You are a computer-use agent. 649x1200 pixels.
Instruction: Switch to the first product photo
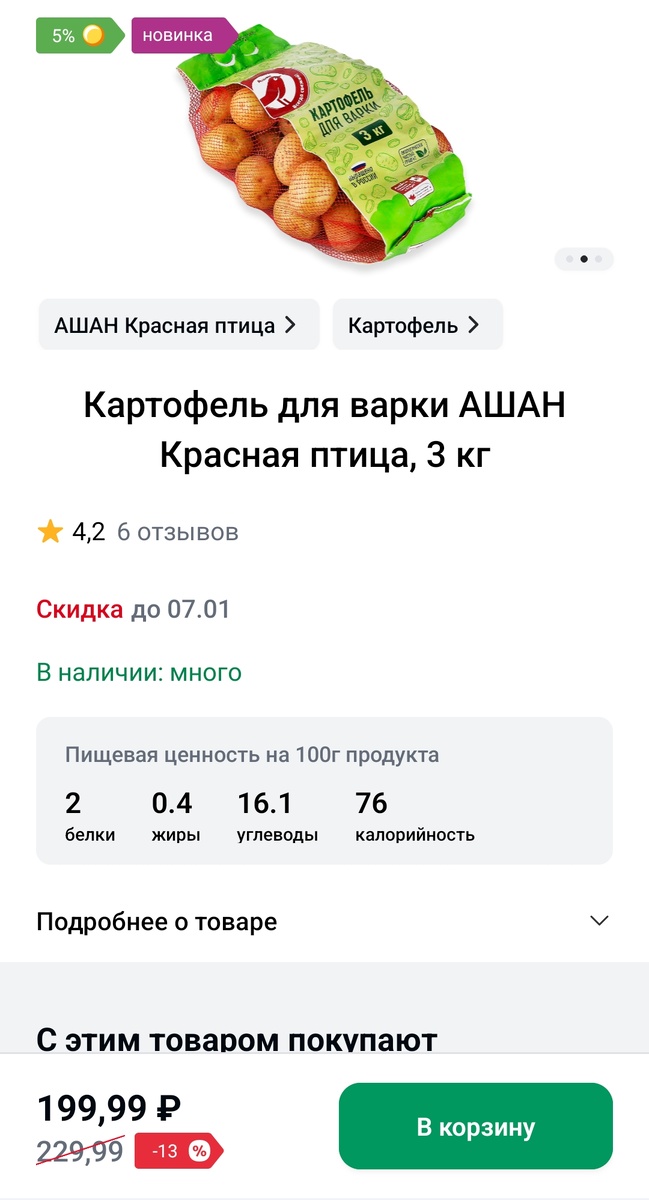[x=570, y=259]
